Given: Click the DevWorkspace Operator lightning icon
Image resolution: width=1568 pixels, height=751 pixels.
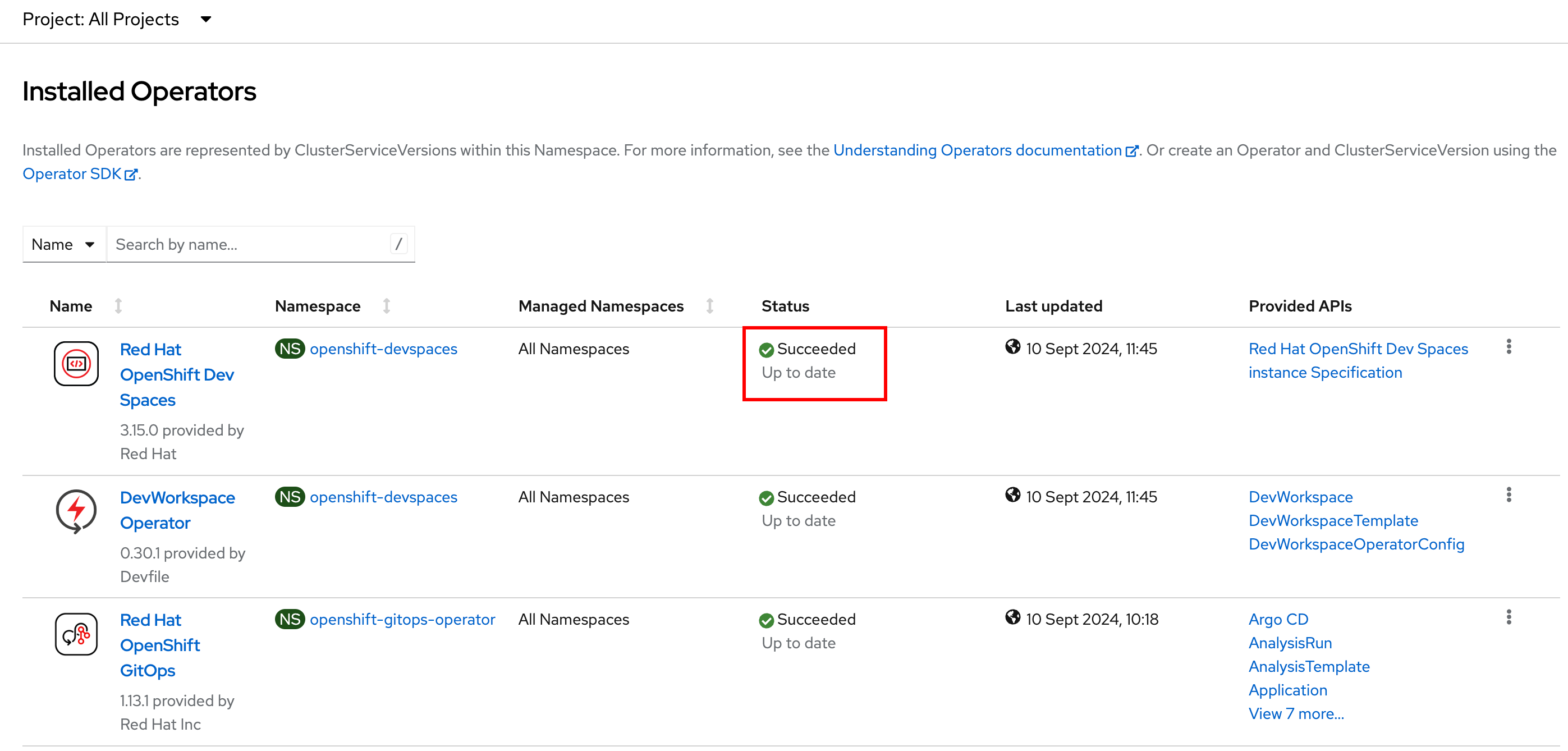Looking at the screenshot, I should click(x=76, y=511).
